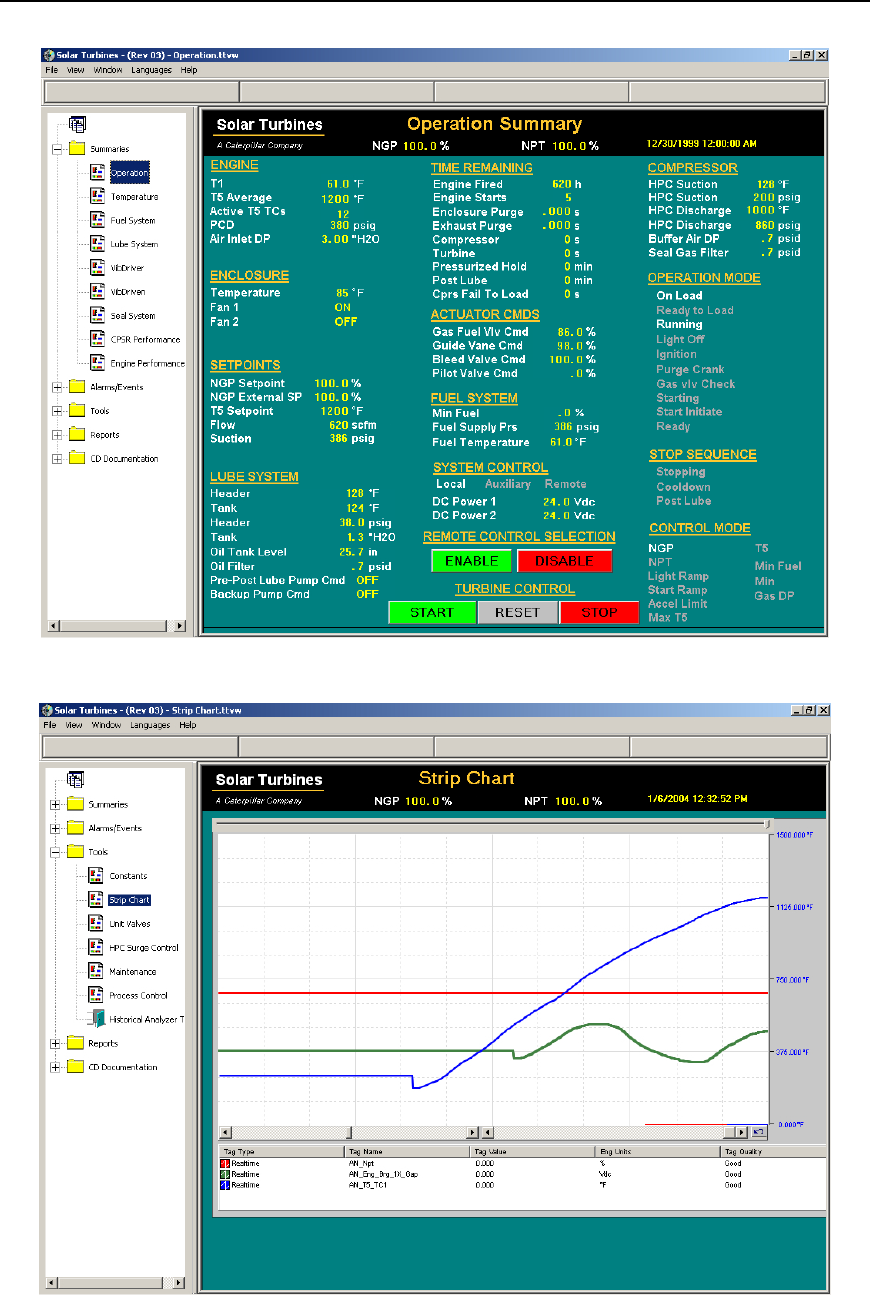Click the blue swatch beside AN_T5_TC1 row
The width and height of the screenshot is (870, 1295).
click(x=225, y=1185)
